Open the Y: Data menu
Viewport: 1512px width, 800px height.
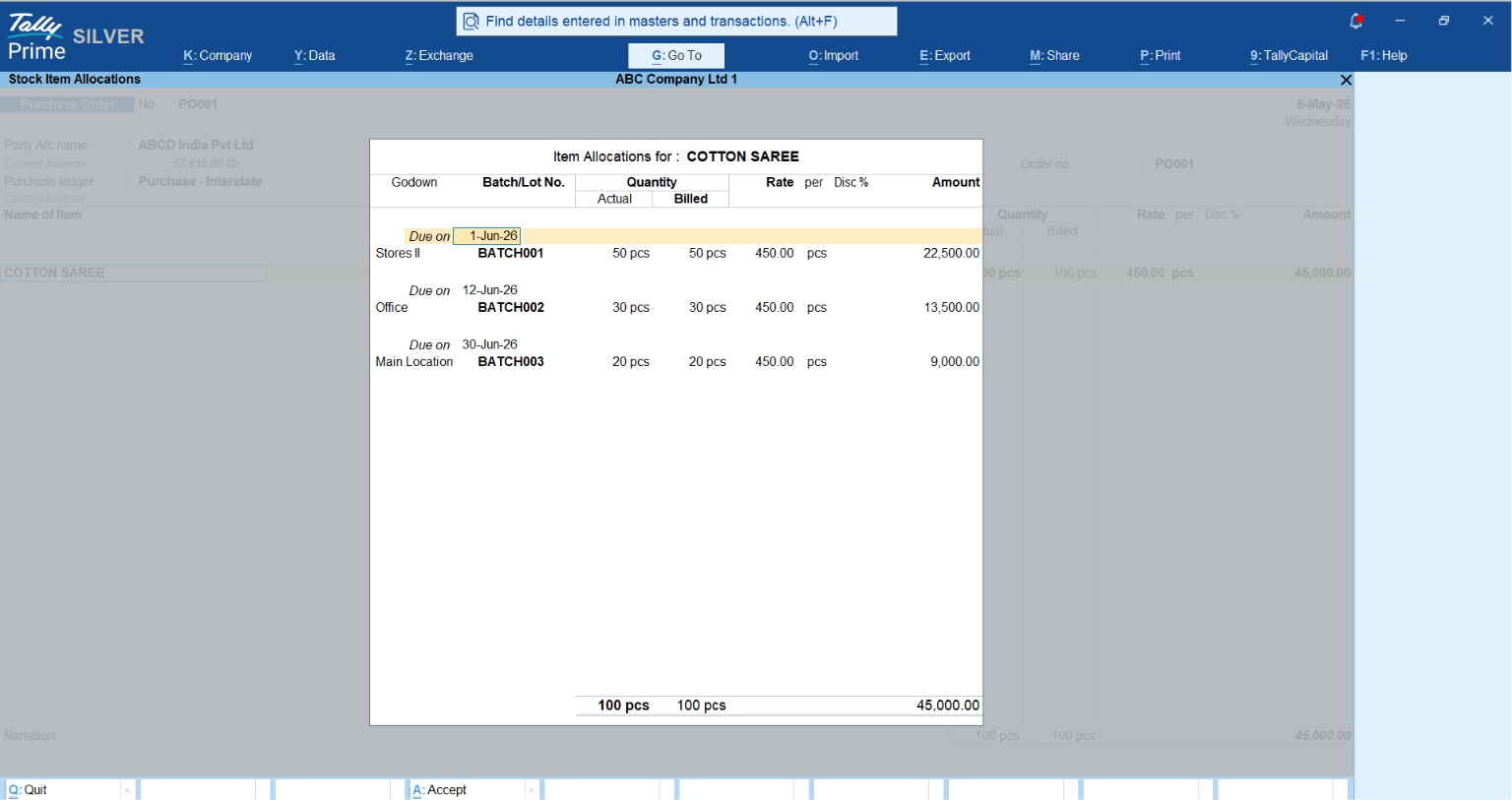(314, 56)
